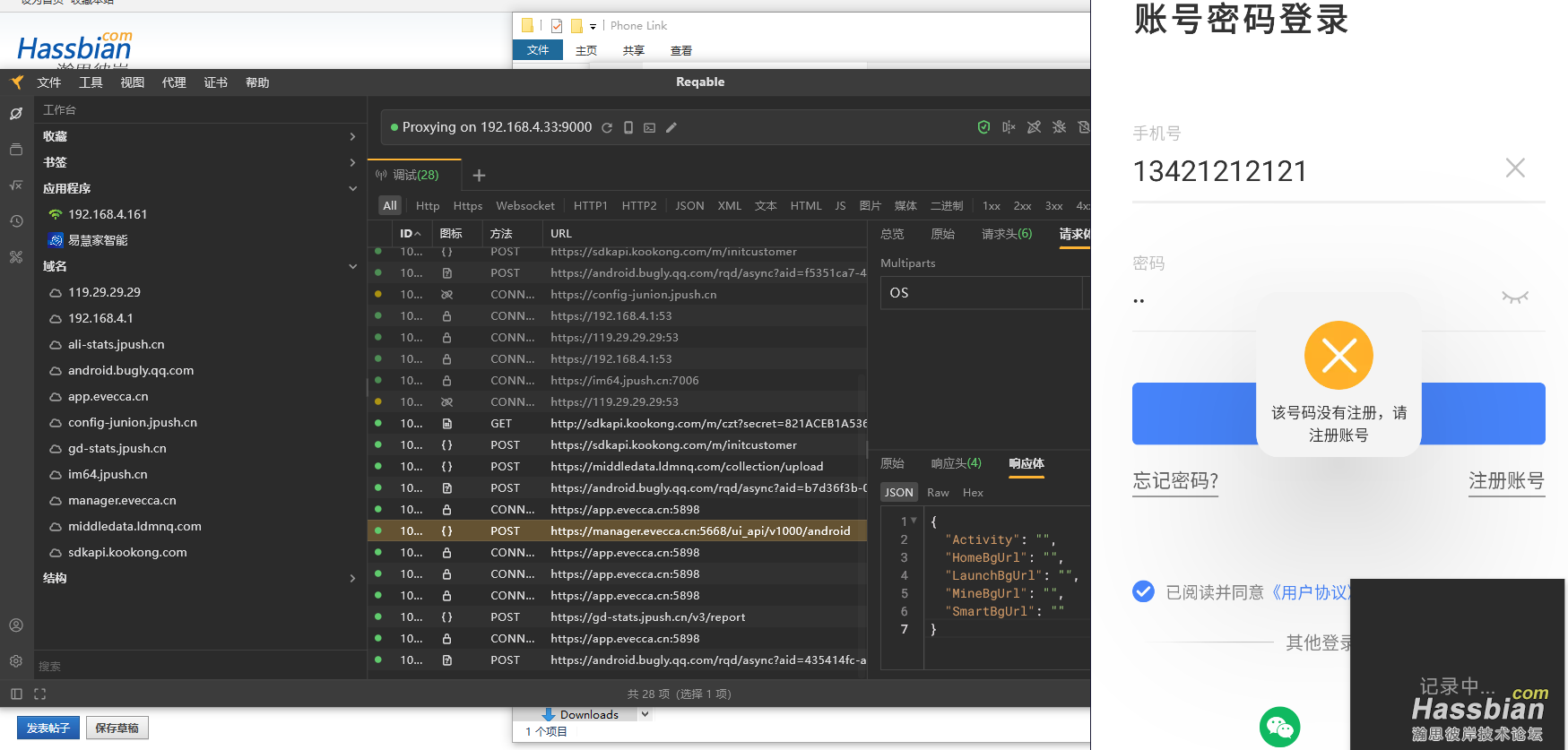1568x750 pixels.
Task: Toggle the crossed-out bug script icon
Action: 1059,127
